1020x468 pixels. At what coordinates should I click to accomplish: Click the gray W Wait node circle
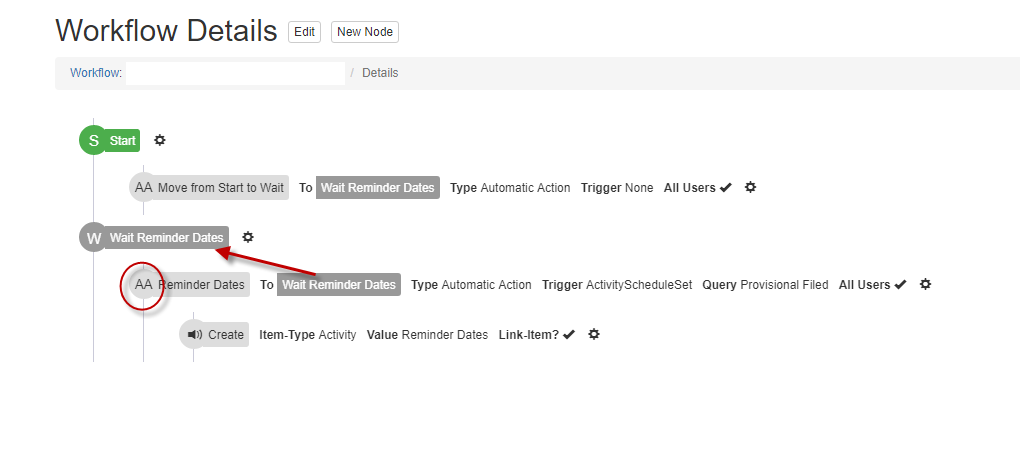pyautogui.click(x=94, y=238)
